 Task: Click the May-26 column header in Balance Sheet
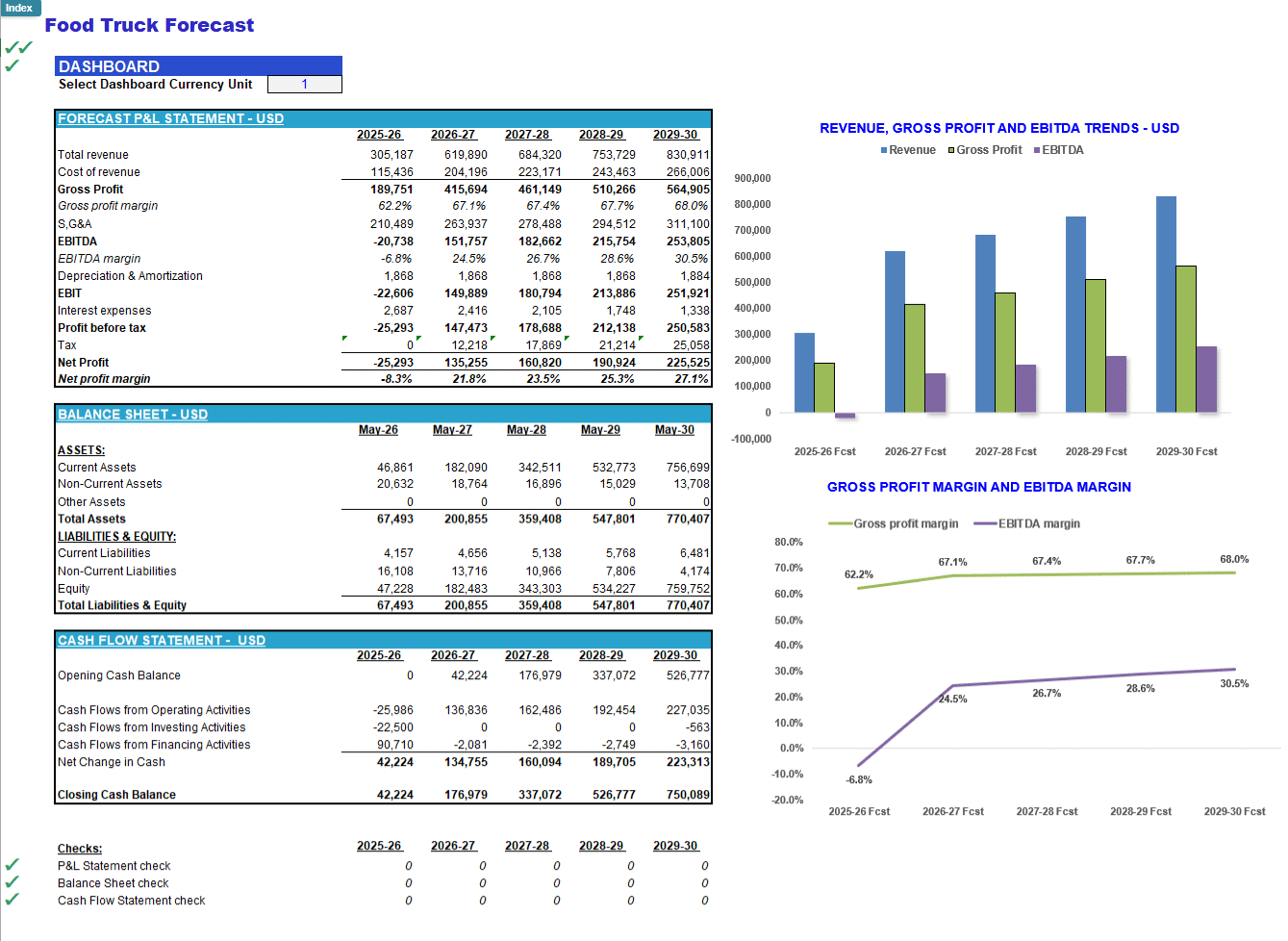pyautogui.click(x=378, y=430)
